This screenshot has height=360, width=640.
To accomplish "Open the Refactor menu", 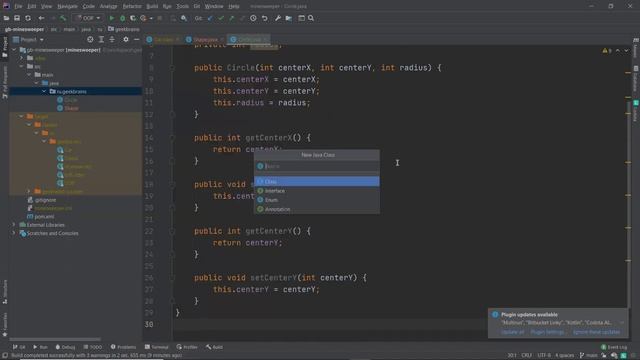I will point(132,6).
